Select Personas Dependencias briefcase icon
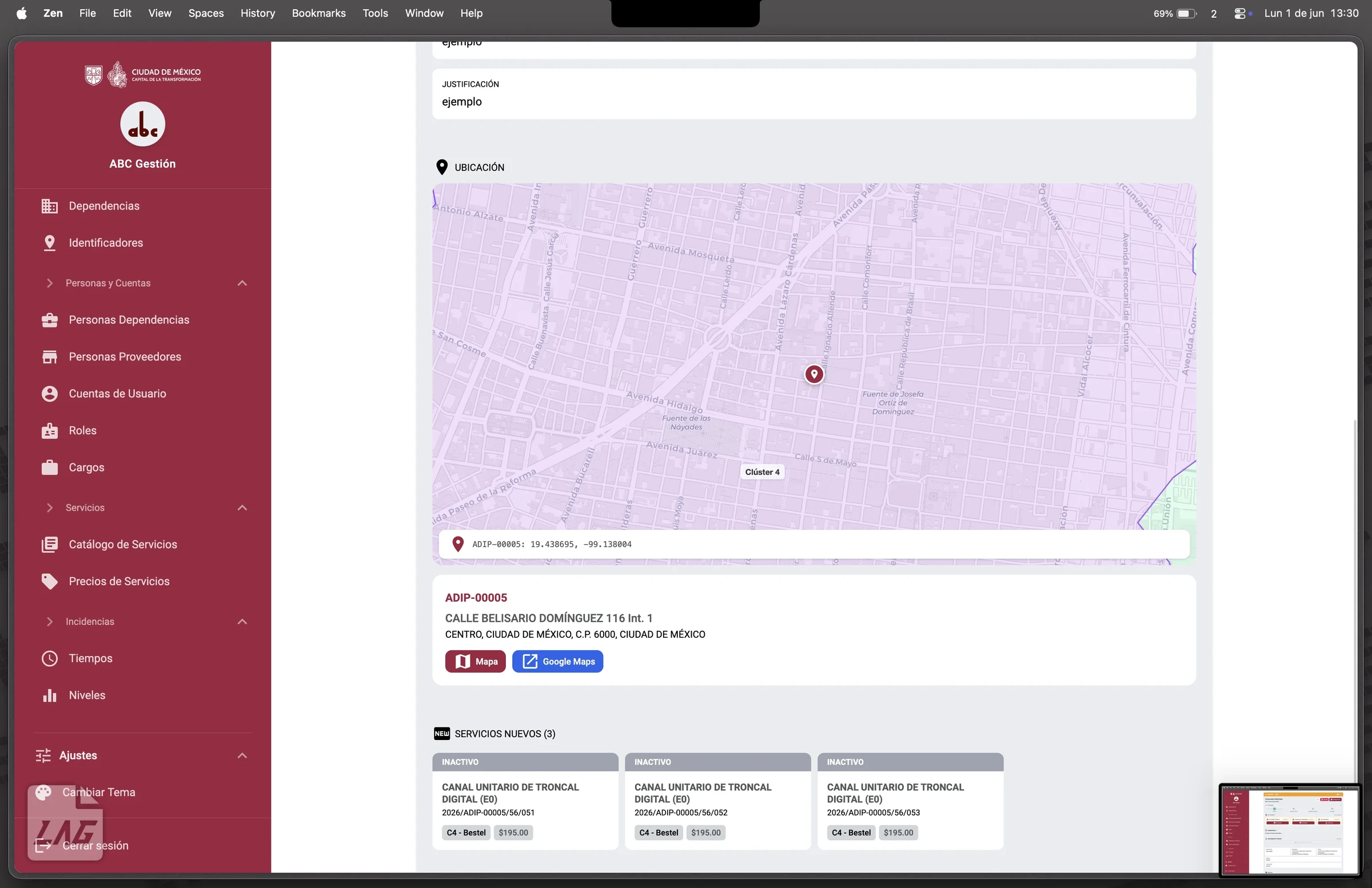The width and height of the screenshot is (1372, 888). click(x=50, y=320)
